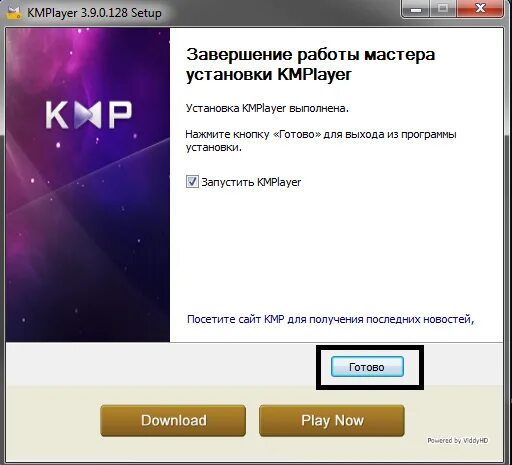Click the KMPlayer 3.9.0.128 Setup title text
Screen dimensions: 512x465
94,13
